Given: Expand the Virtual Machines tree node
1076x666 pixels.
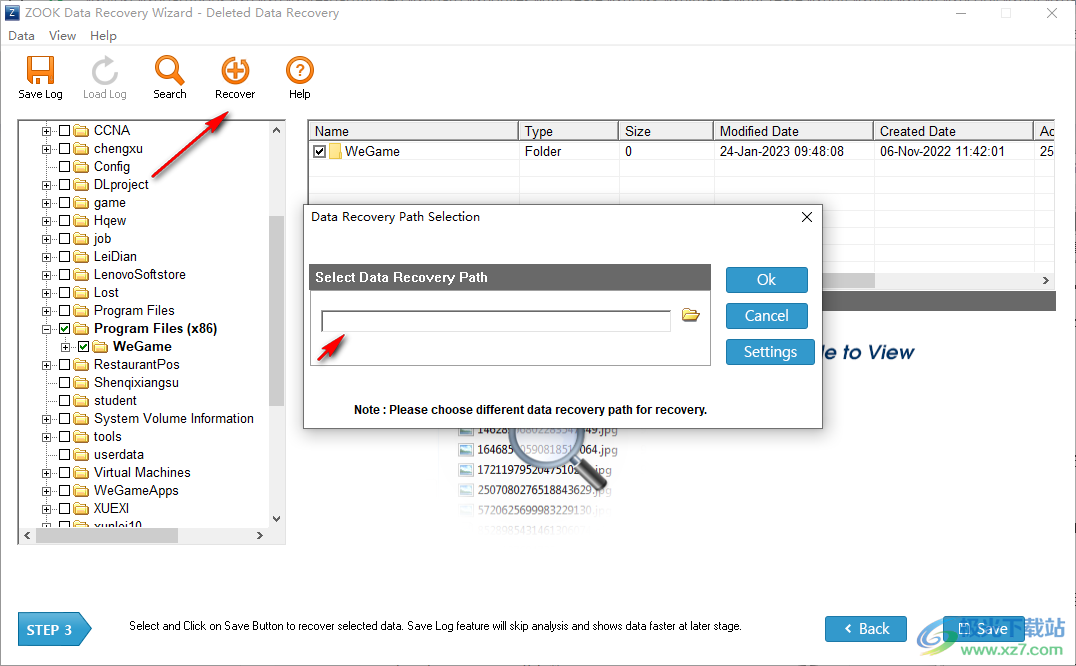Looking at the screenshot, I should click(x=47, y=472).
